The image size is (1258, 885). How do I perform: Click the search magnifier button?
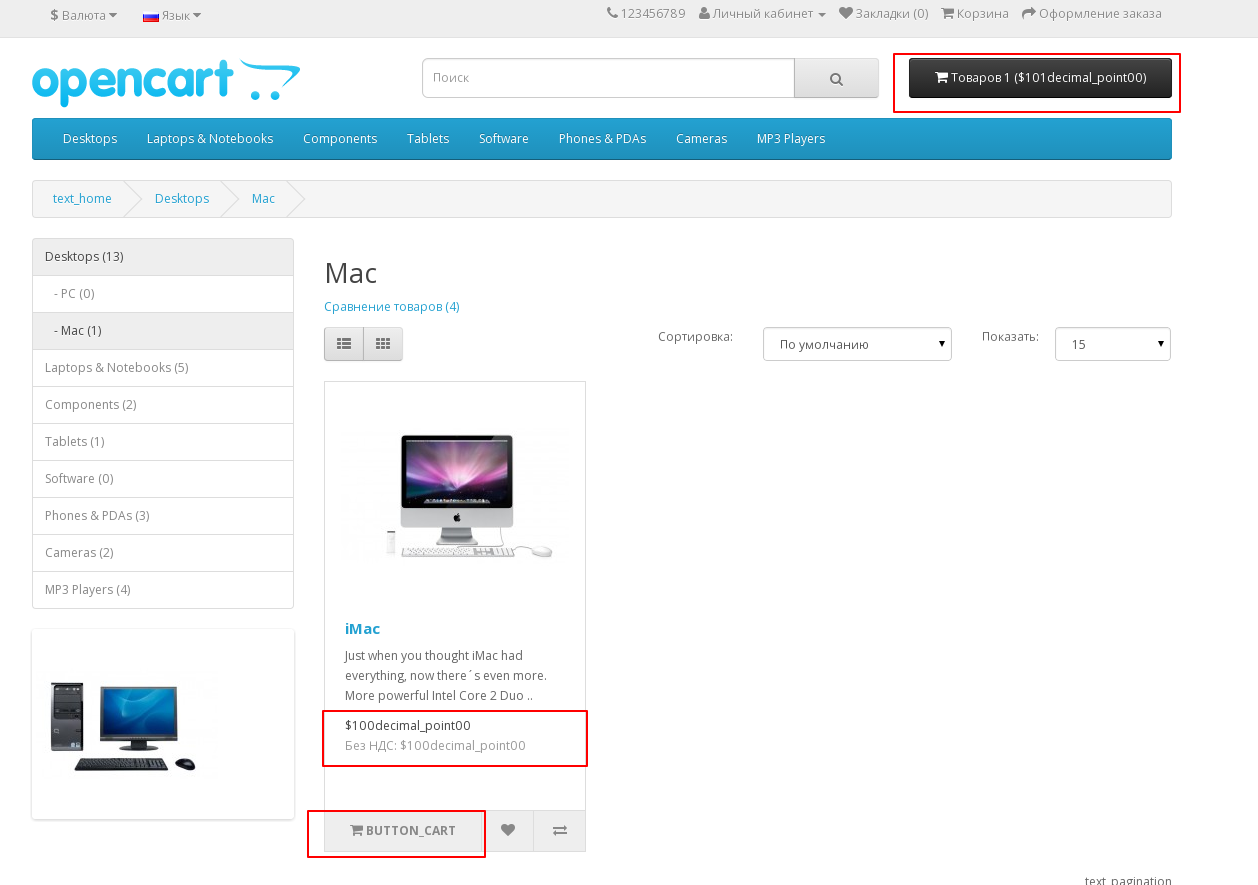coord(836,78)
